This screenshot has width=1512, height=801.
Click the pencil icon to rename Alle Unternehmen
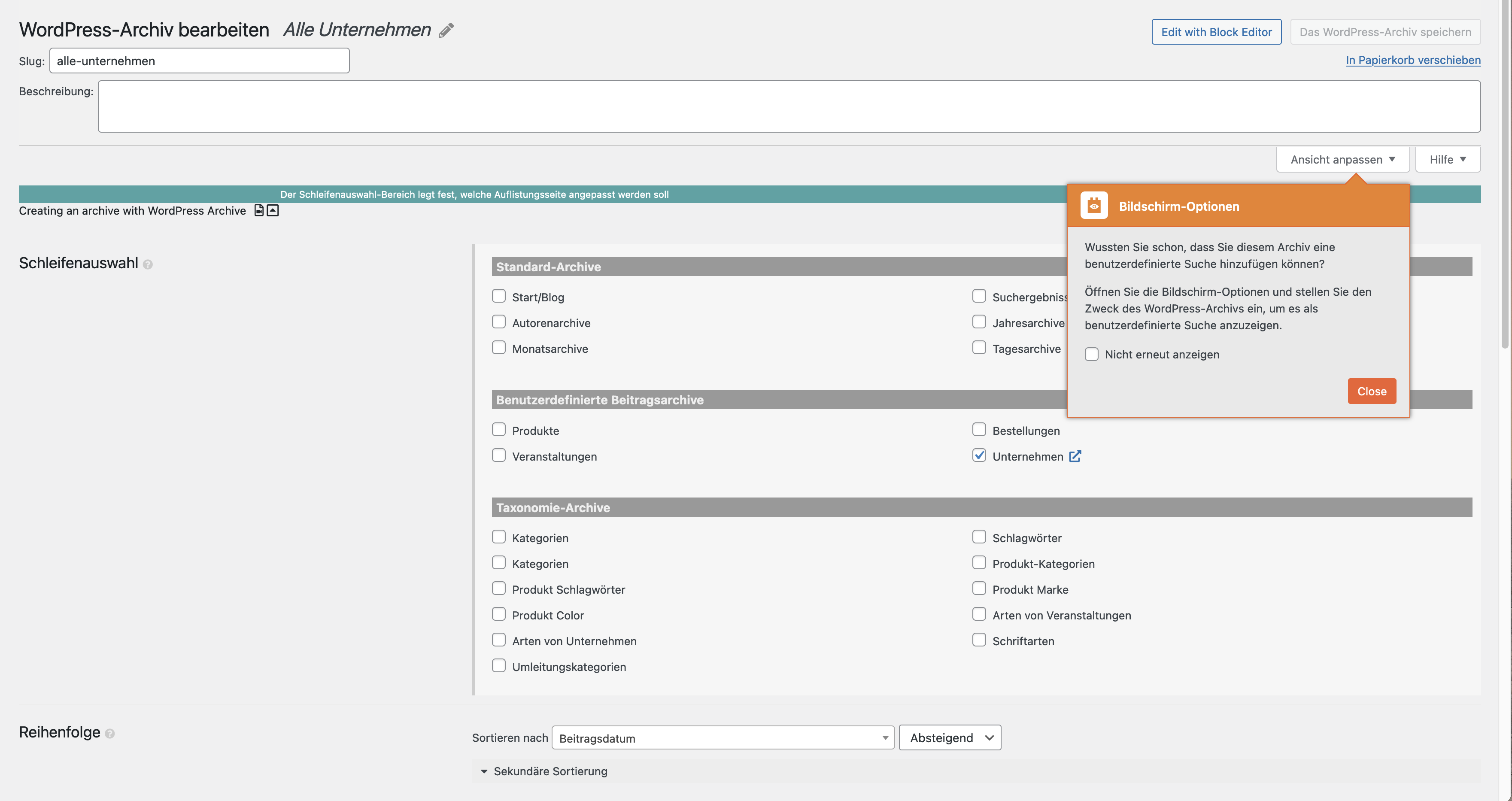point(446,30)
